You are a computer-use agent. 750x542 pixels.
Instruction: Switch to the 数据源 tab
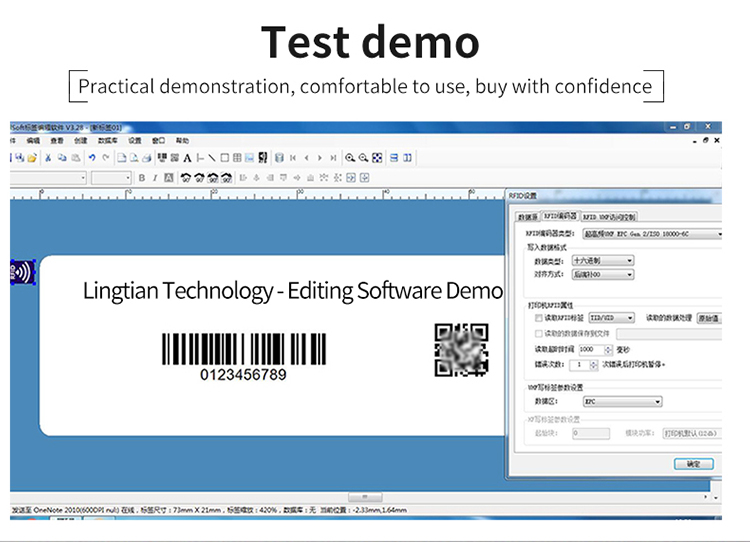click(527, 216)
